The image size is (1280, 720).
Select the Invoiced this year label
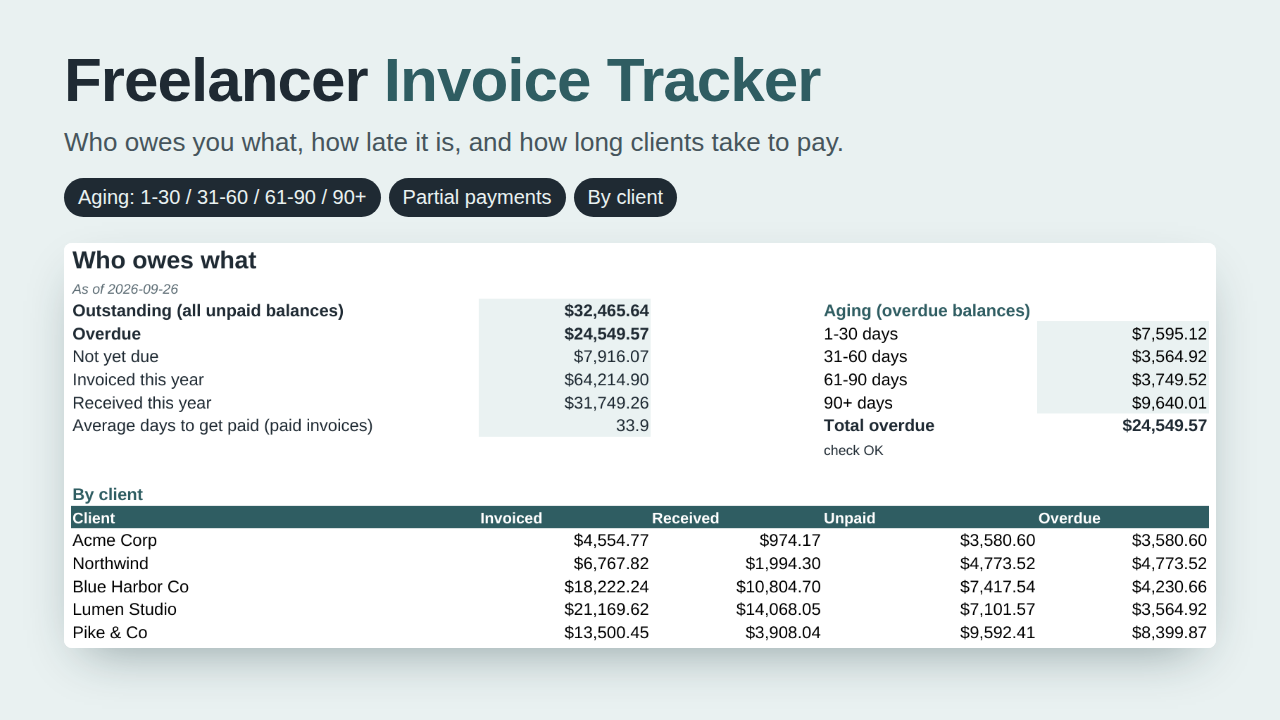tap(138, 380)
